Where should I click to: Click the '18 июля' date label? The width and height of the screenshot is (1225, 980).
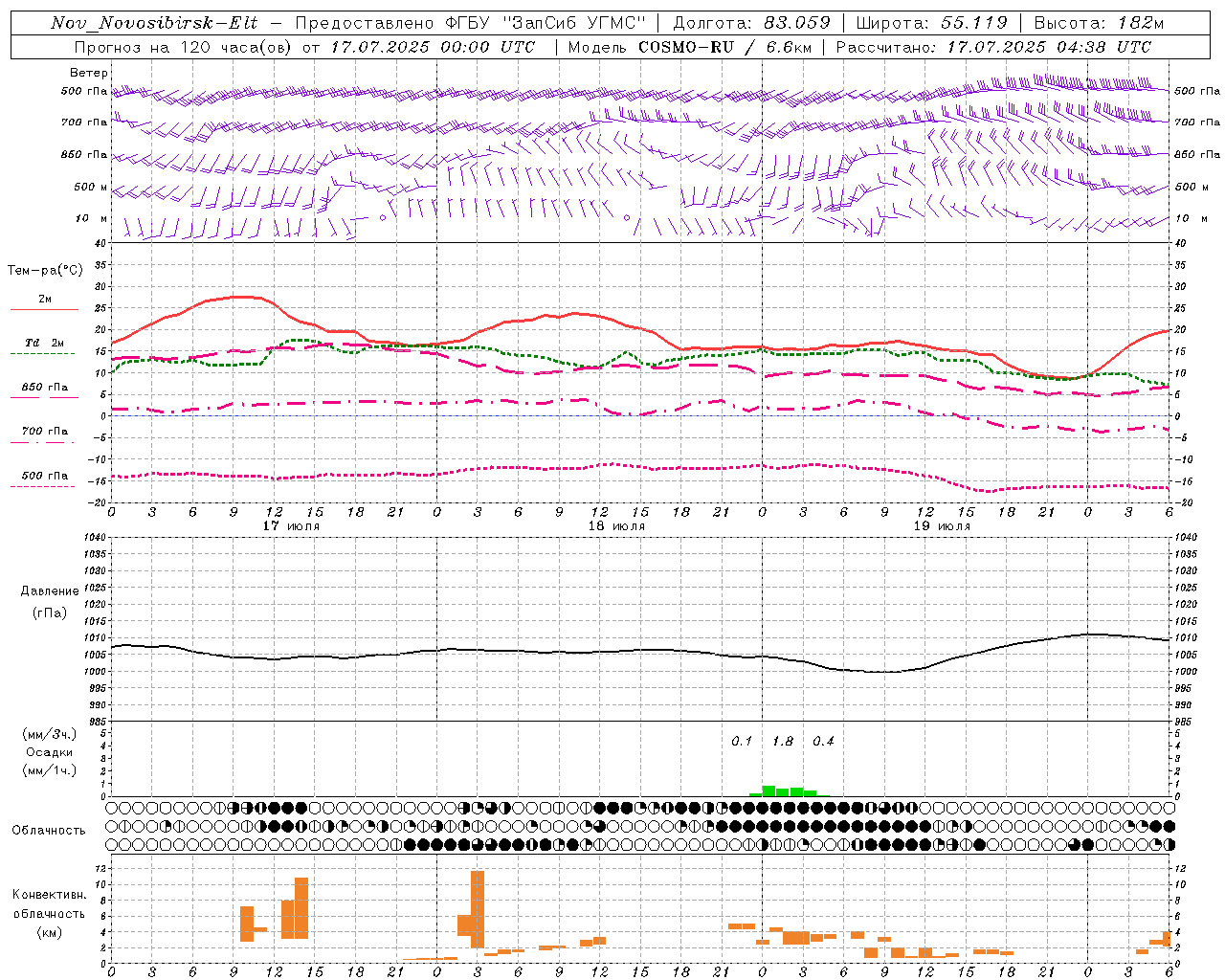click(616, 525)
